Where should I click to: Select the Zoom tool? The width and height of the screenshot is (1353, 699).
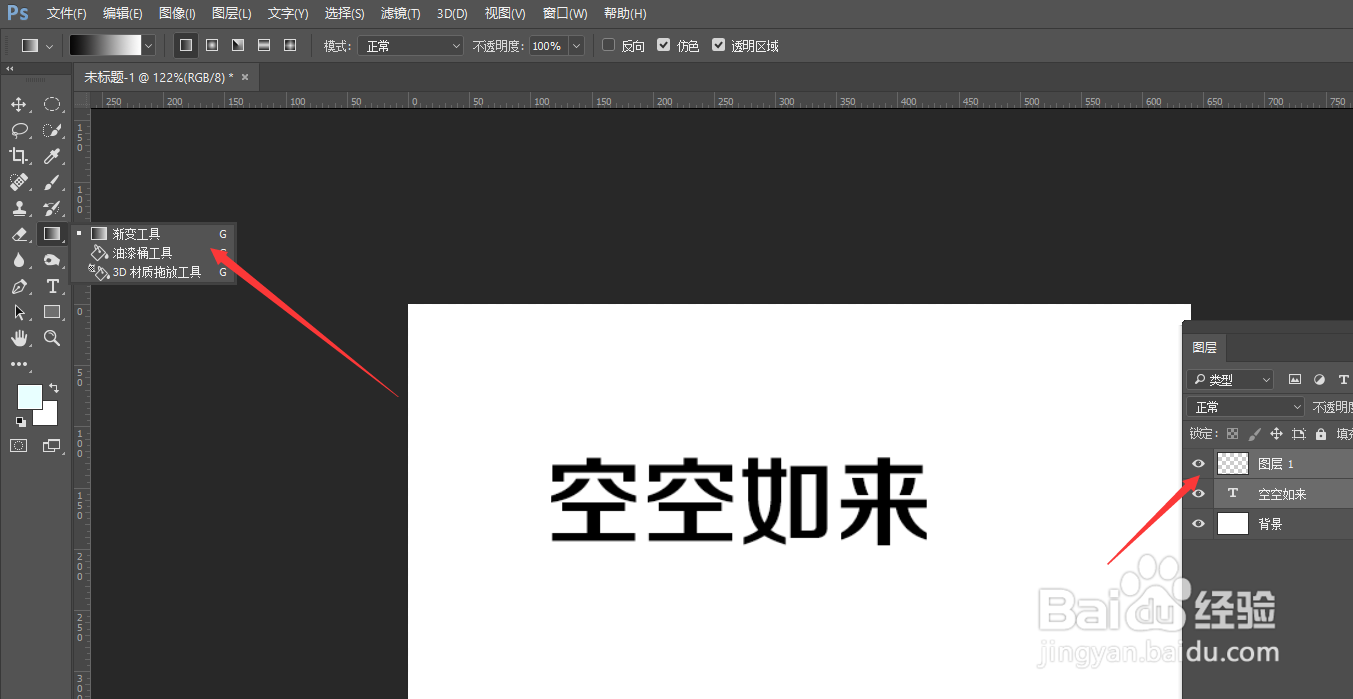[x=52, y=338]
